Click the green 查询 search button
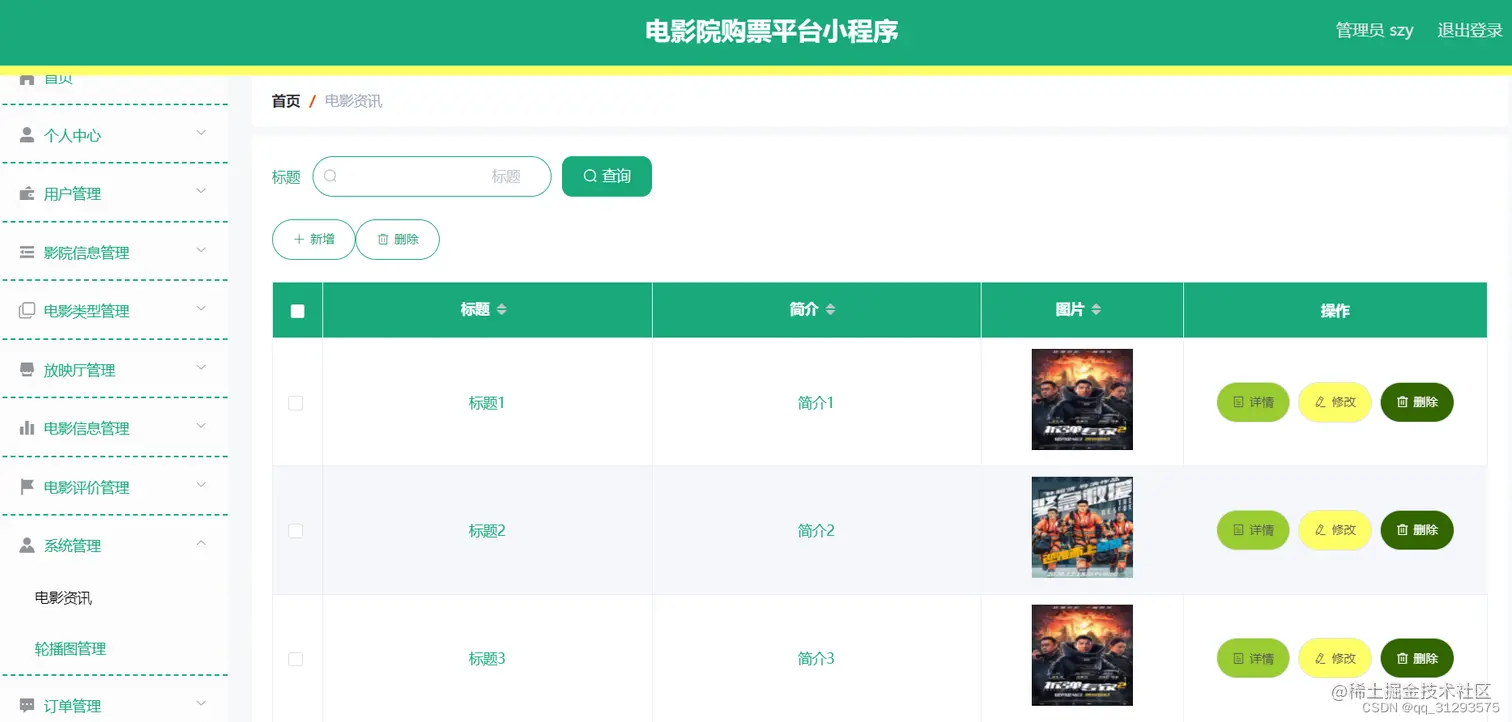Viewport: 1512px width, 722px height. click(x=607, y=176)
